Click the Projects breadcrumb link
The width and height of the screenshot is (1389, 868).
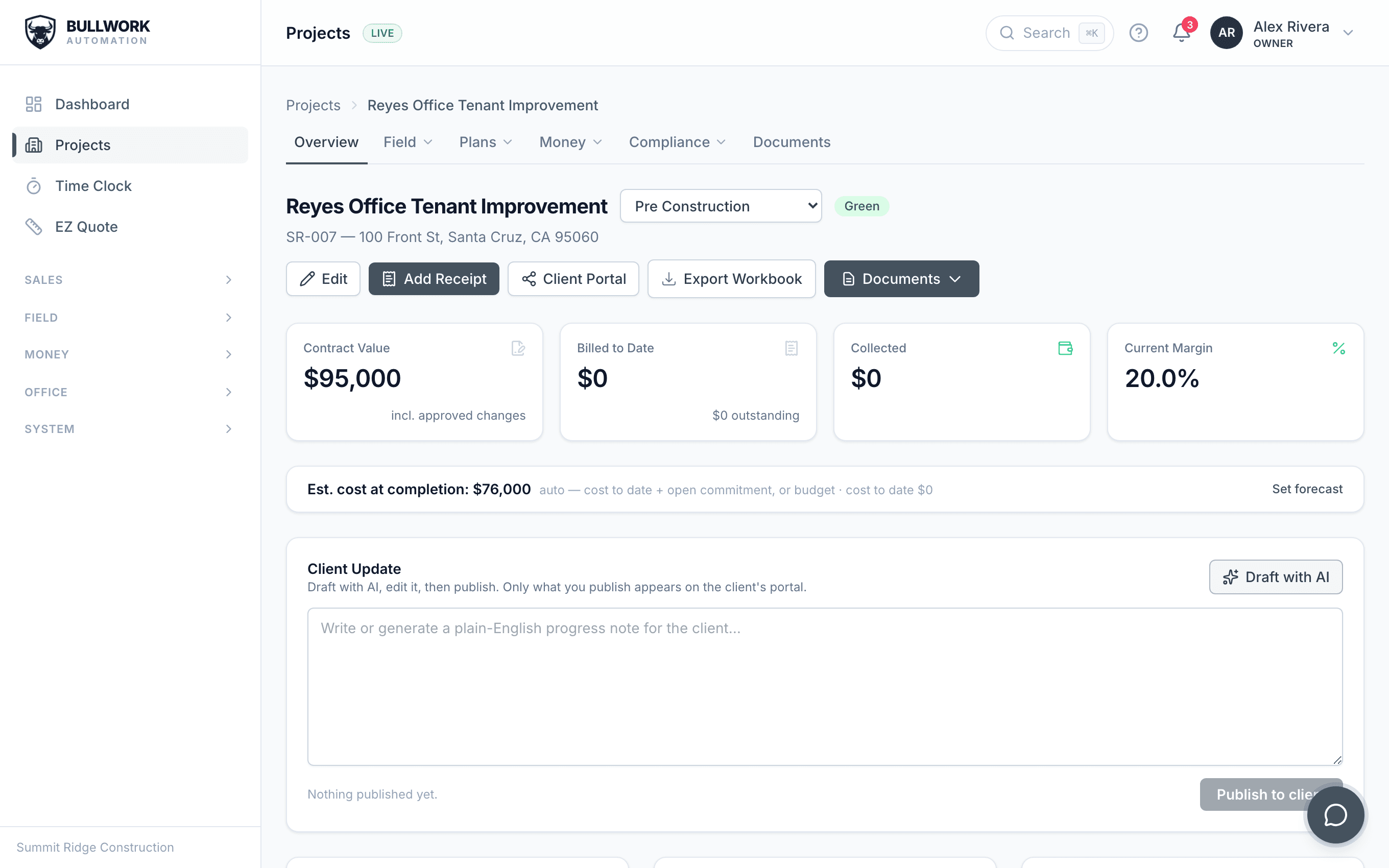pyautogui.click(x=313, y=105)
